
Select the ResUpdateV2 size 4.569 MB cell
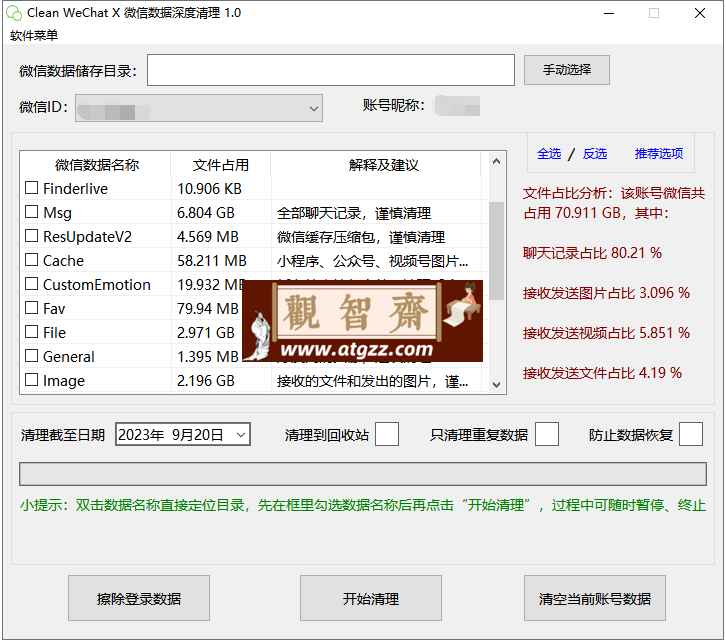click(207, 237)
